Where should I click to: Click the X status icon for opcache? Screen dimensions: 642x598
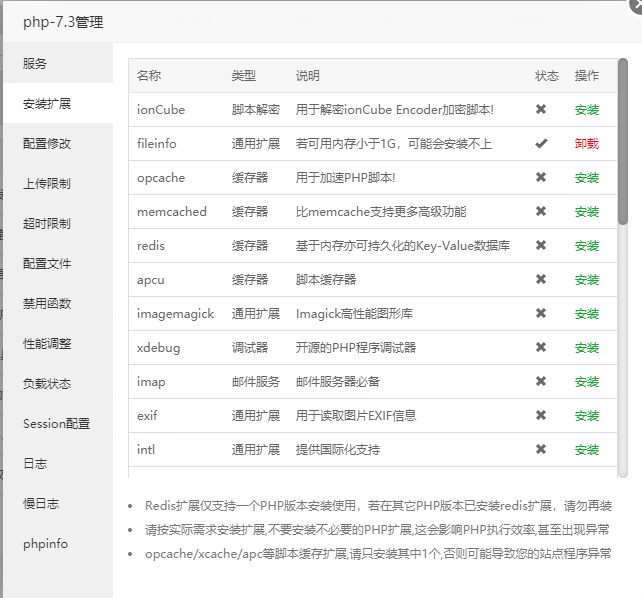click(541, 177)
